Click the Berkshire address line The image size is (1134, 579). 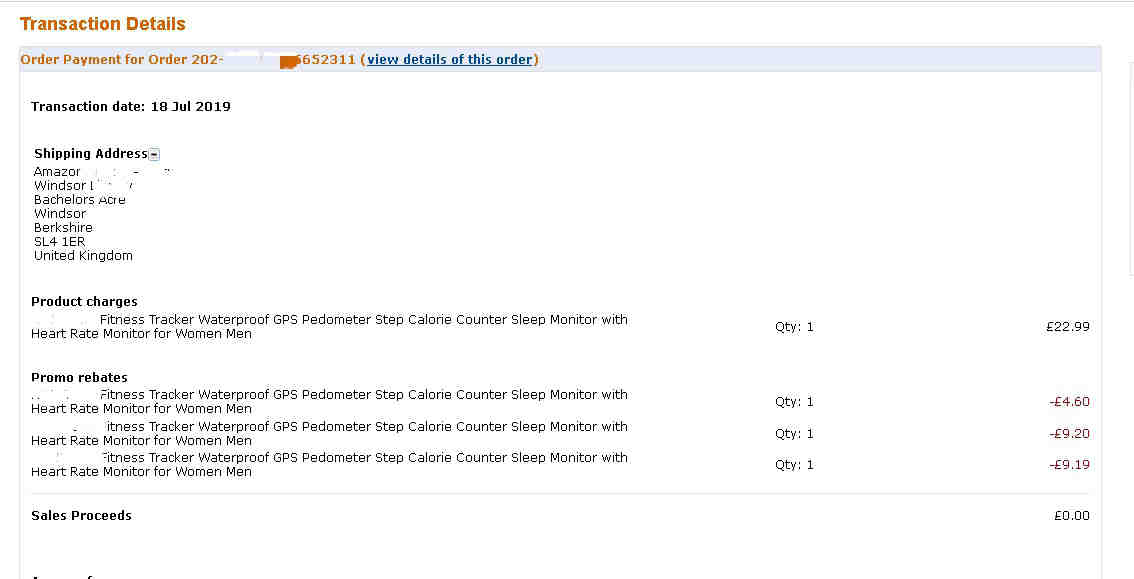pyautogui.click(x=63, y=228)
